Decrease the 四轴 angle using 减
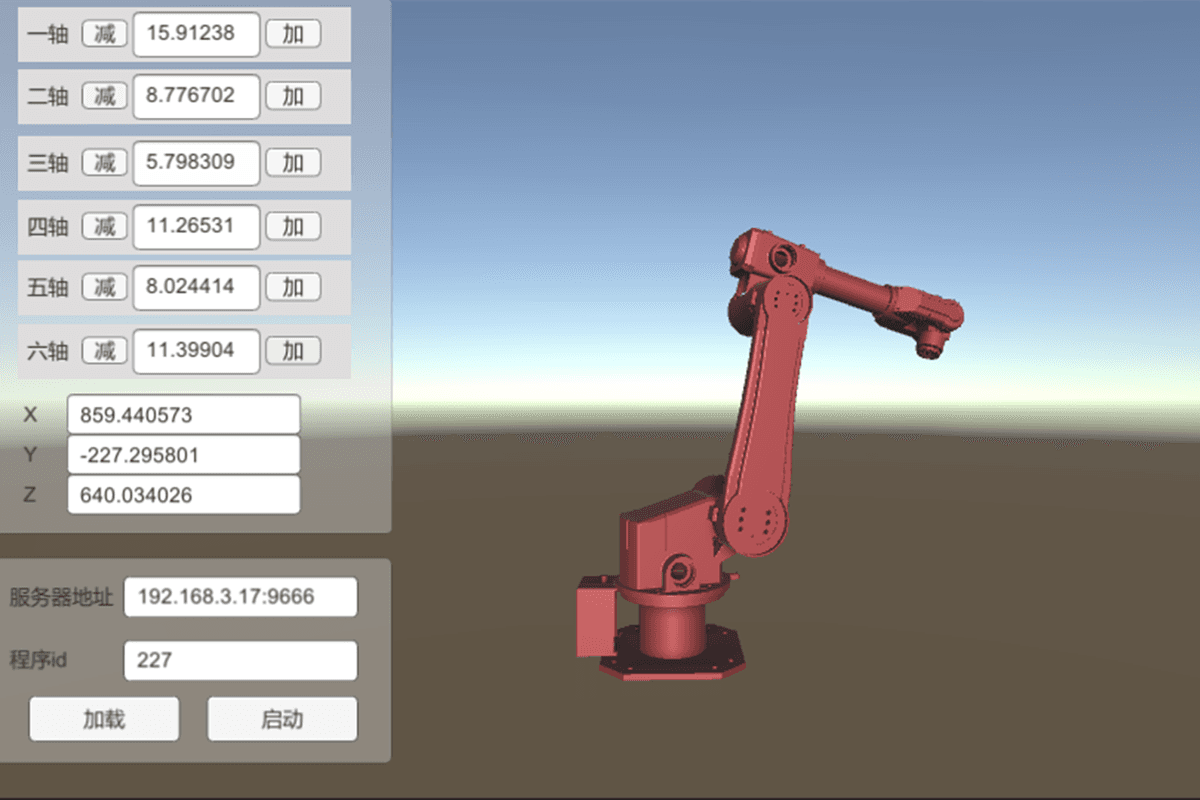This screenshot has width=1200, height=800. (x=104, y=226)
